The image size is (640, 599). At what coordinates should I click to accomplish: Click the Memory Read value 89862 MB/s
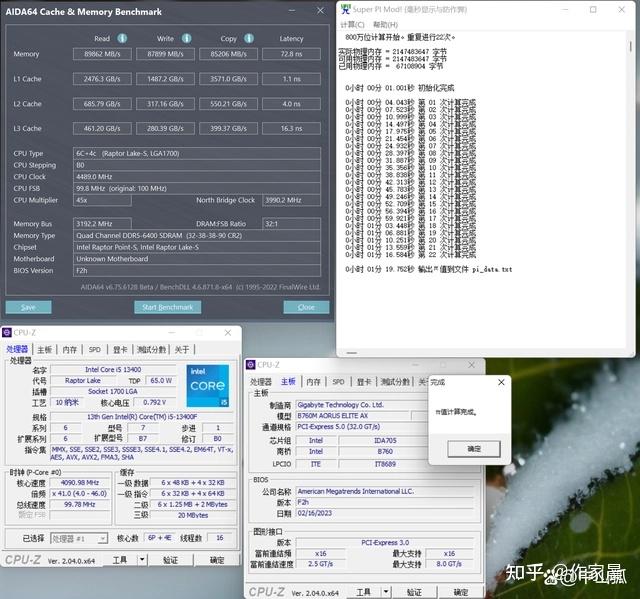(102, 54)
